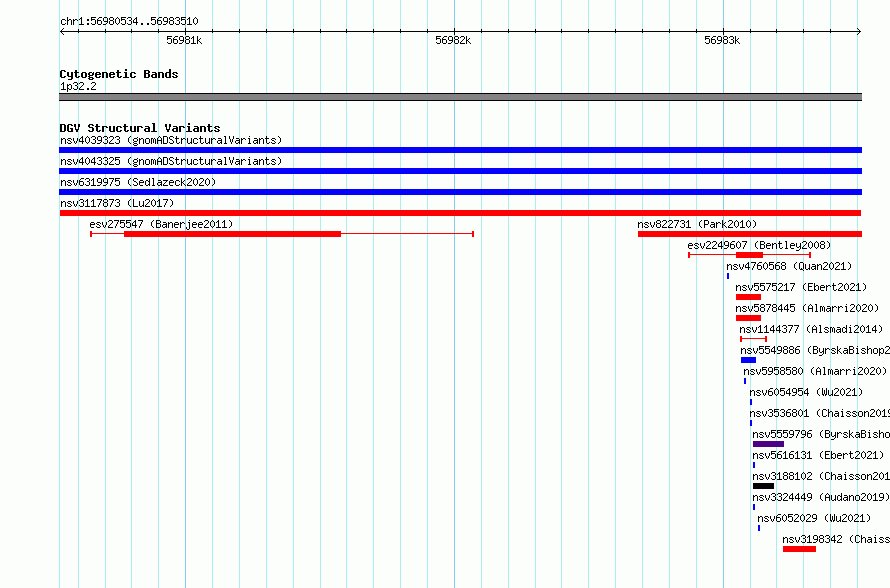Open the nsv6052029 (Wu2021) label
The width and height of the screenshot is (890, 588).
point(814,518)
